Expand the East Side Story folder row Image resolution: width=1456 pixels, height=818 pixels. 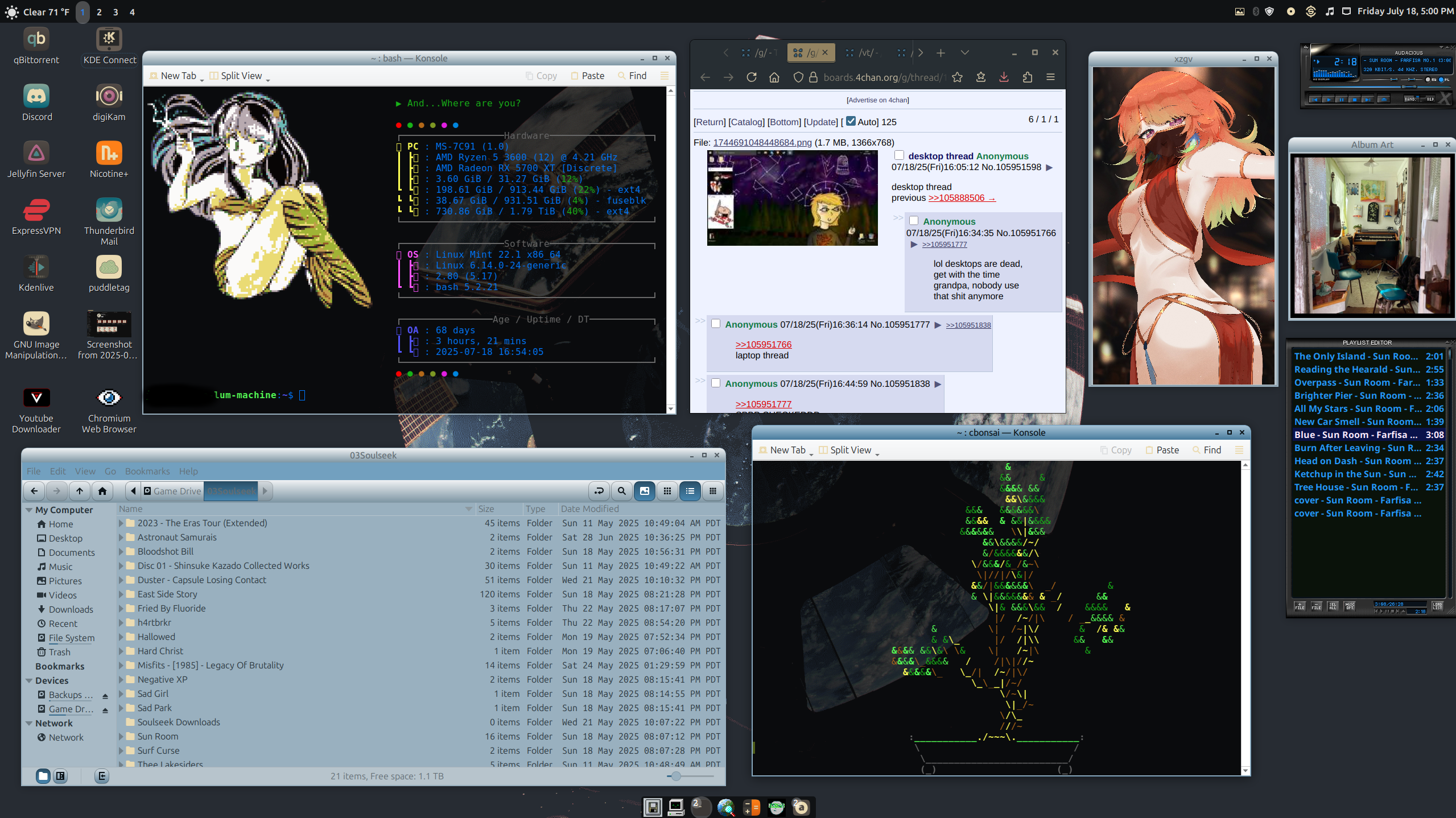[x=121, y=594]
